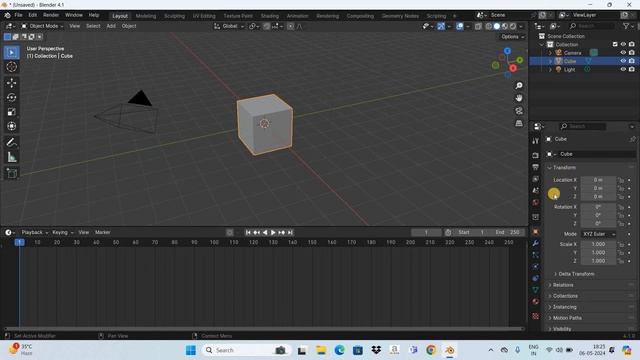The image size is (640, 360).
Task: Switch the perspective/orthographic grid icon
Action: pos(519,123)
